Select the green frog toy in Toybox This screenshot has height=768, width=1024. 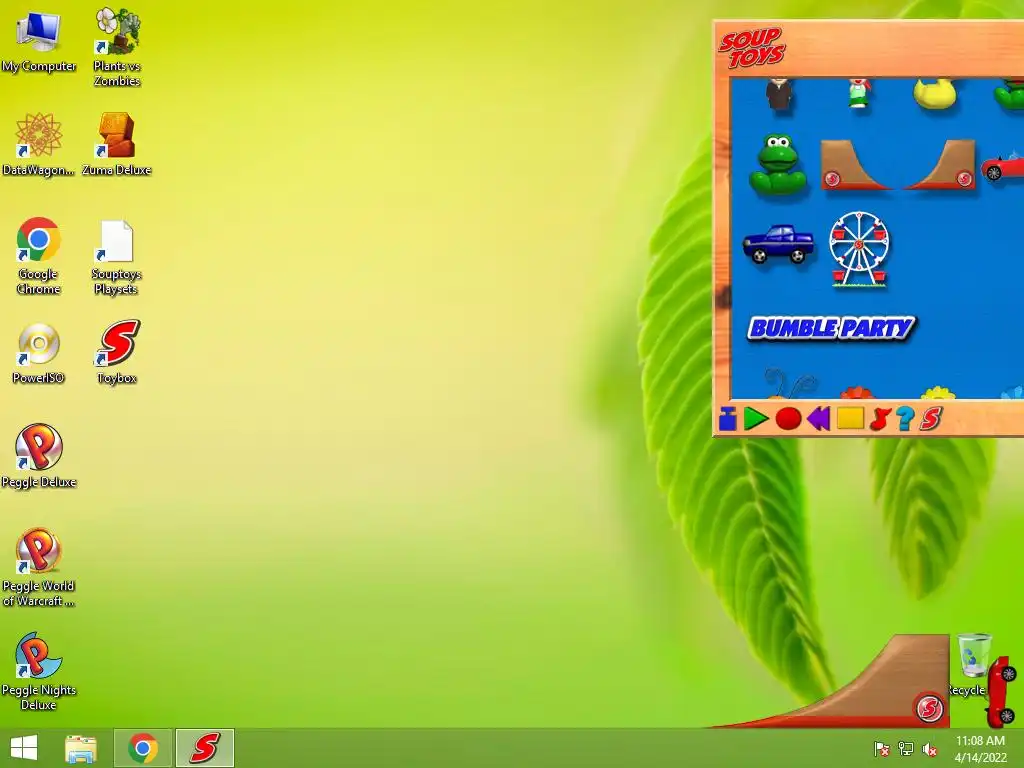777,165
